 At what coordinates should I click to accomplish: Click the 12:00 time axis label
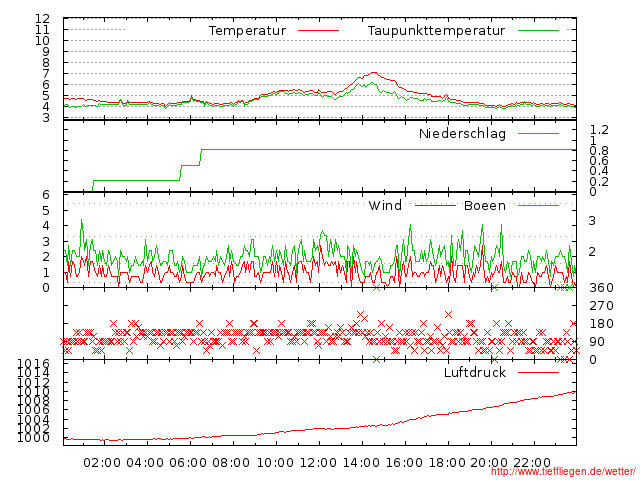pyautogui.click(x=318, y=463)
